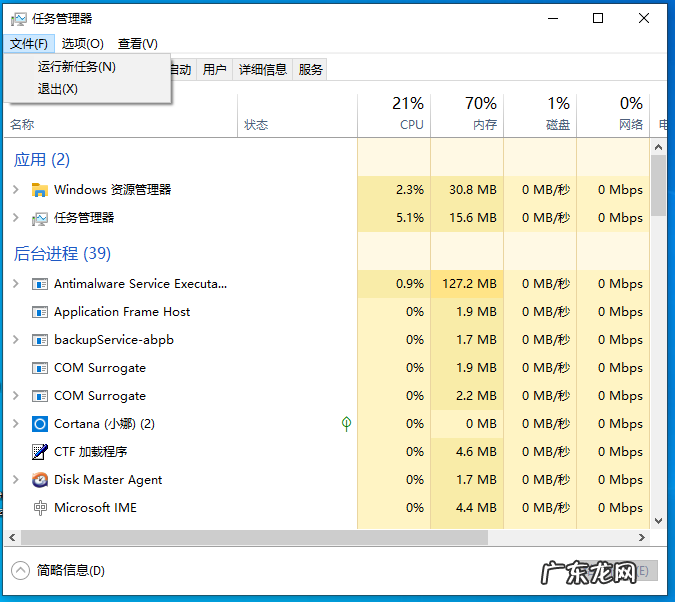Expand Antimalware Service Executable row
Screen dimensions: 675x602
point(16,284)
